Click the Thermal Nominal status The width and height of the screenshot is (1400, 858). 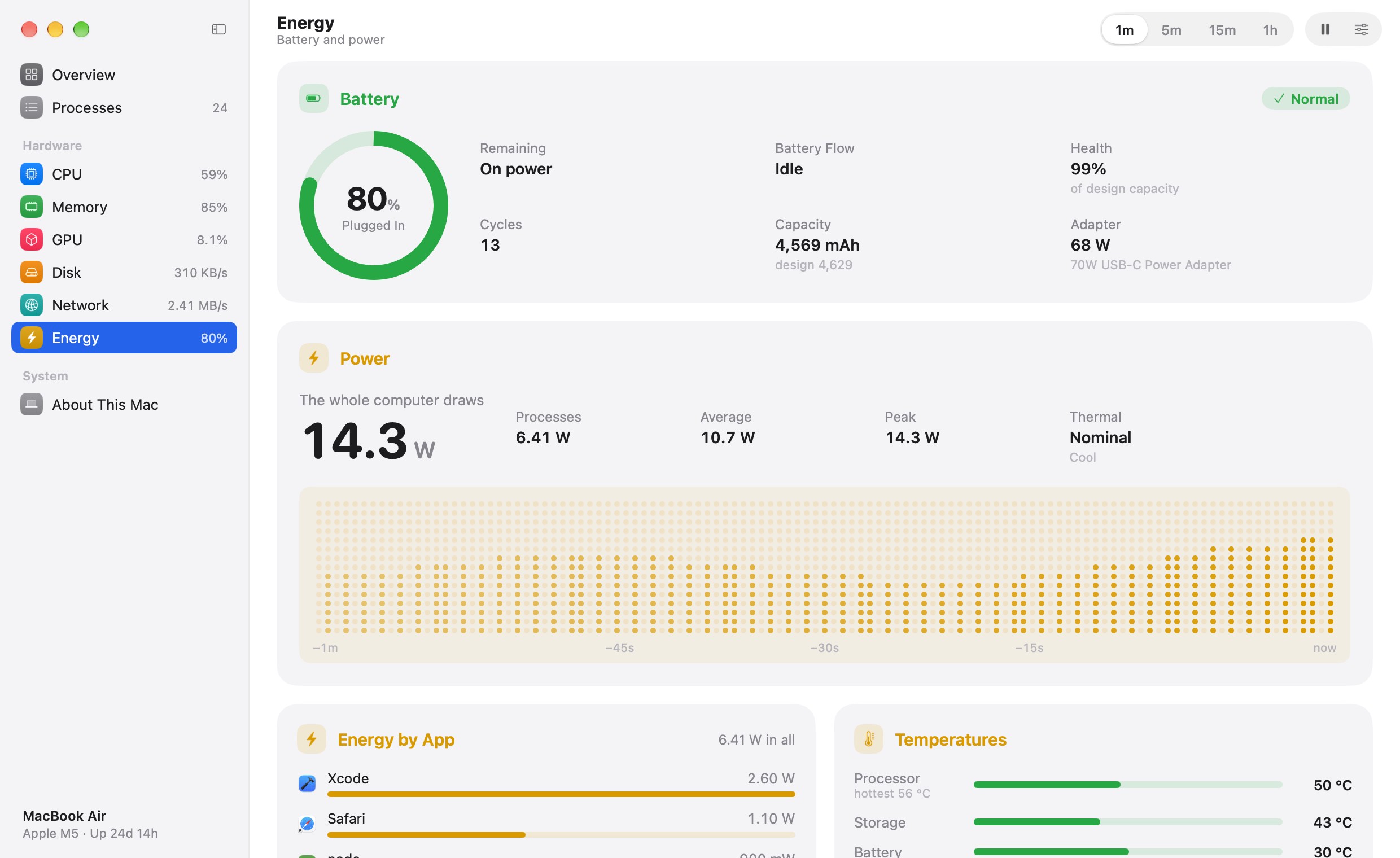pyautogui.click(x=1100, y=437)
